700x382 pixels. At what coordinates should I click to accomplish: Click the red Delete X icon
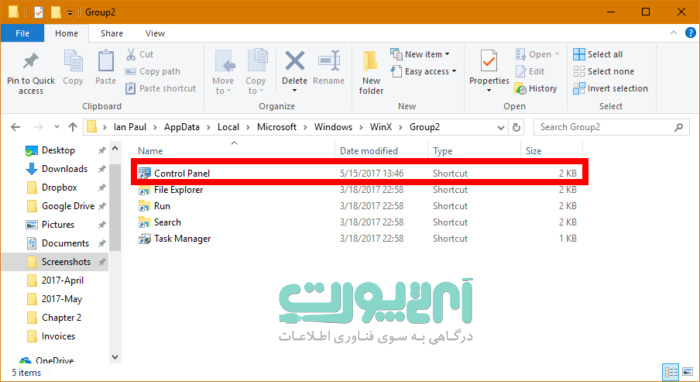coord(295,61)
